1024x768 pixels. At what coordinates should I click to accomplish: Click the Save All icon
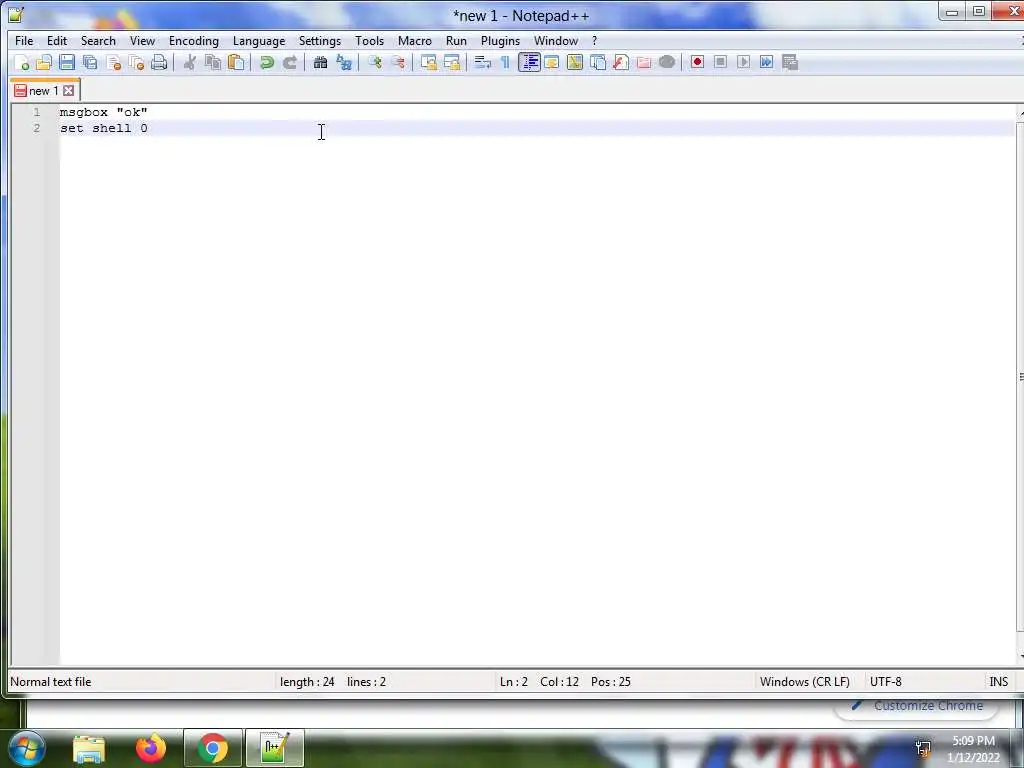pyautogui.click(x=90, y=63)
